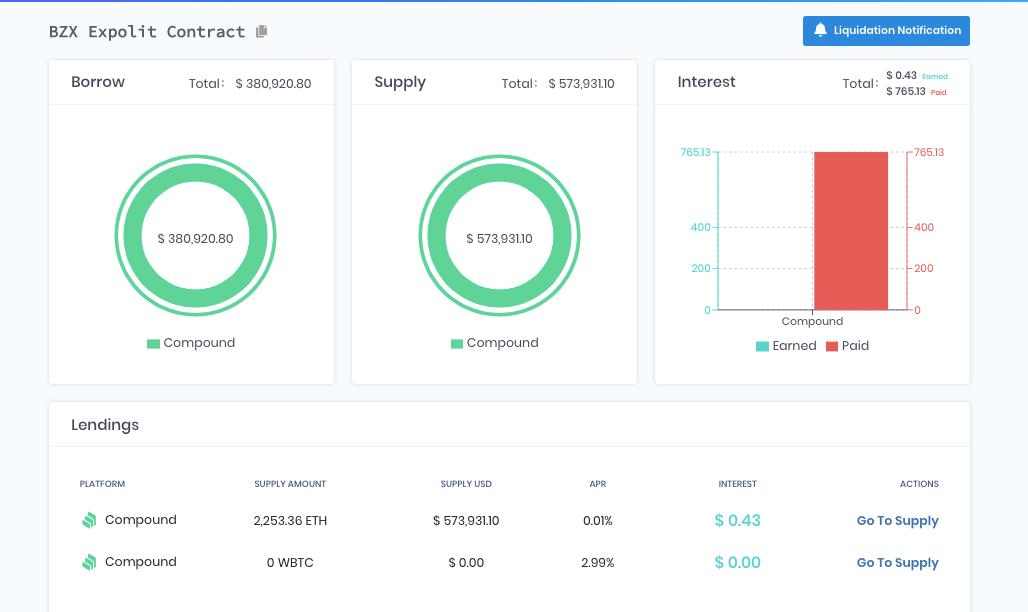The width and height of the screenshot is (1028, 612).
Task: Go To Supply for the WBTC lending
Action: (x=897, y=563)
